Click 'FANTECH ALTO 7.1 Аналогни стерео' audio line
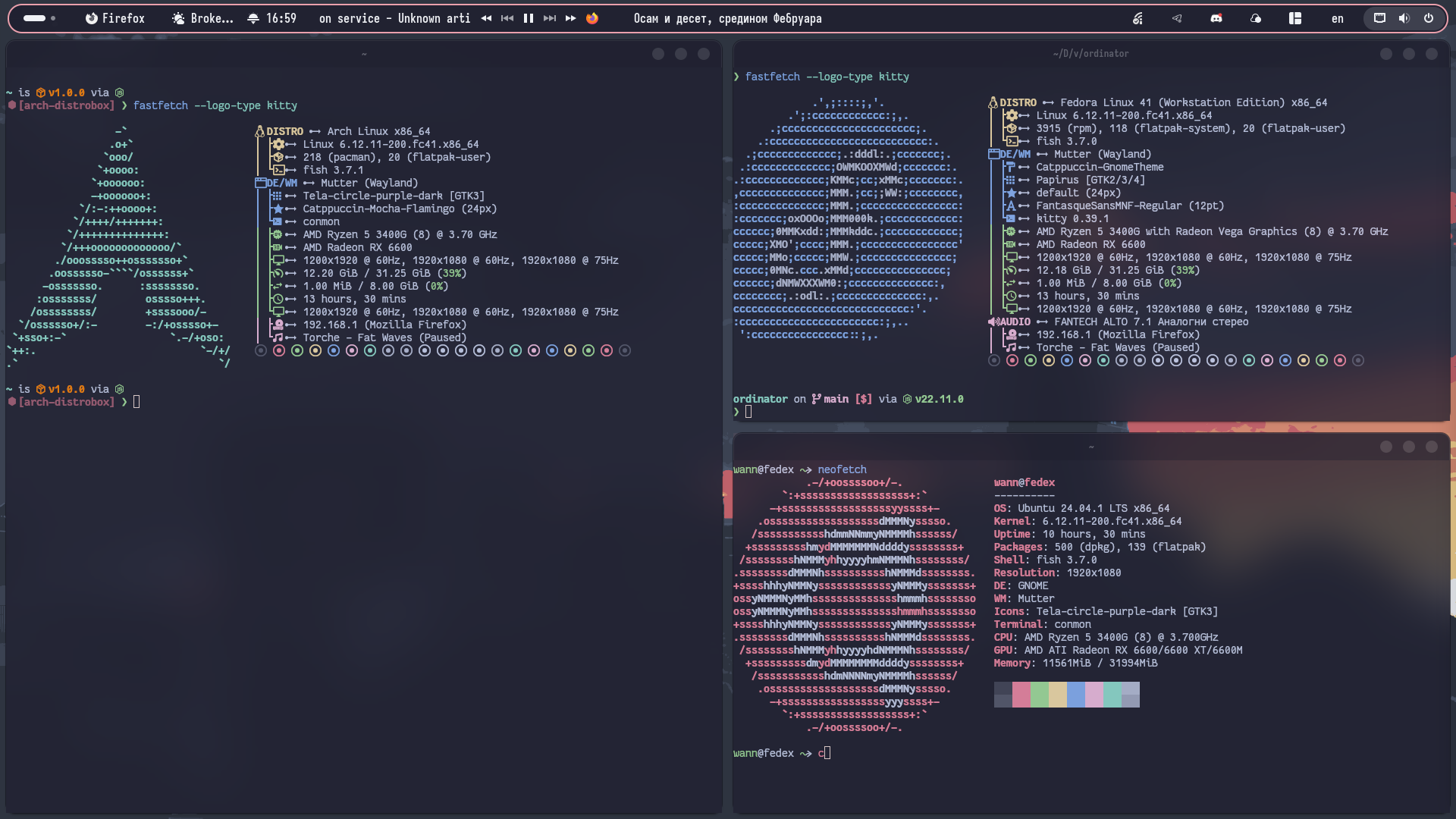Viewport: 1456px width, 819px height. click(x=1151, y=322)
